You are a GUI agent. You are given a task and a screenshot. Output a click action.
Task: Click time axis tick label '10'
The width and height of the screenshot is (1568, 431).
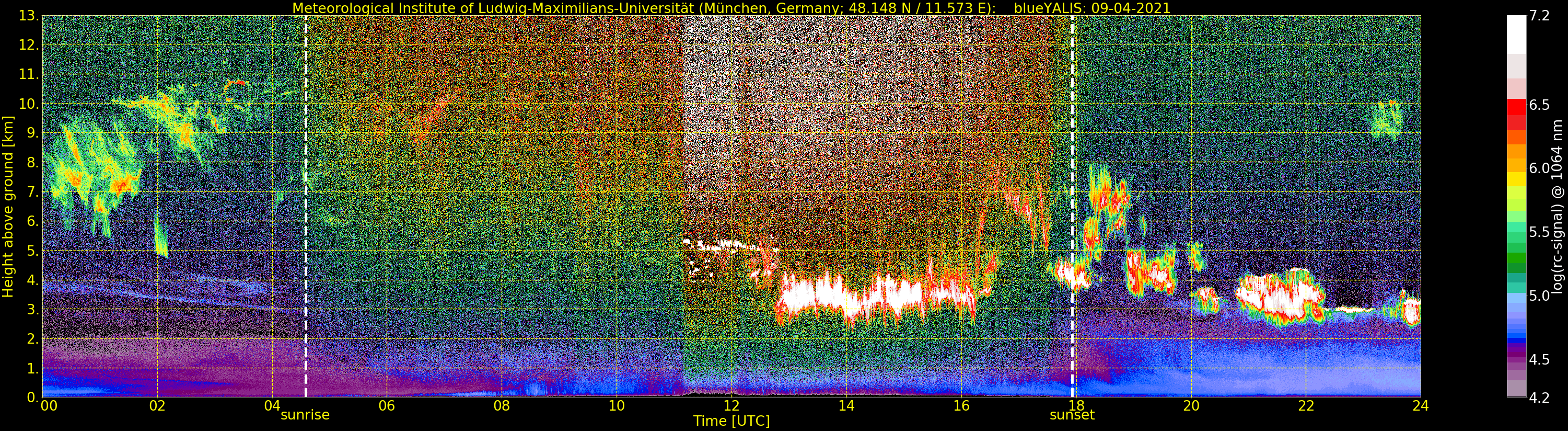617,406
